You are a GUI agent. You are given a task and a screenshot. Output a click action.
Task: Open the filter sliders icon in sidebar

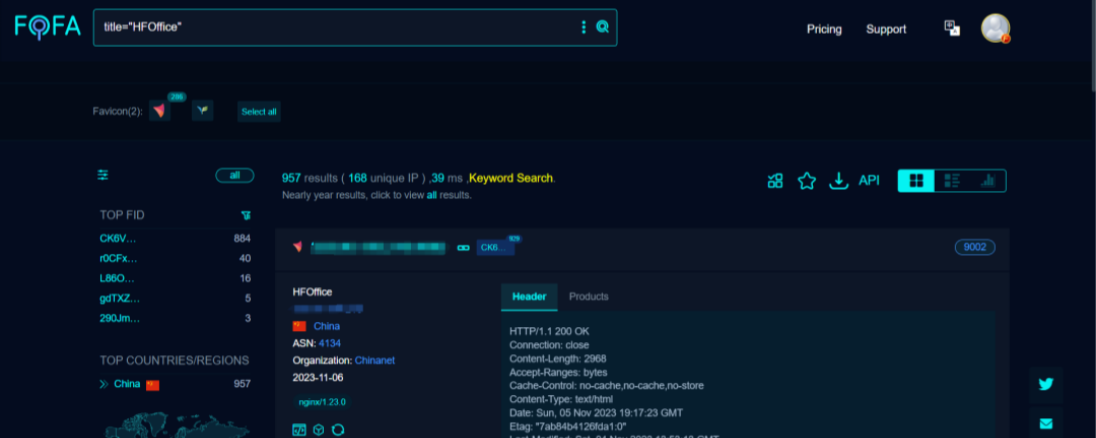click(x=103, y=175)
